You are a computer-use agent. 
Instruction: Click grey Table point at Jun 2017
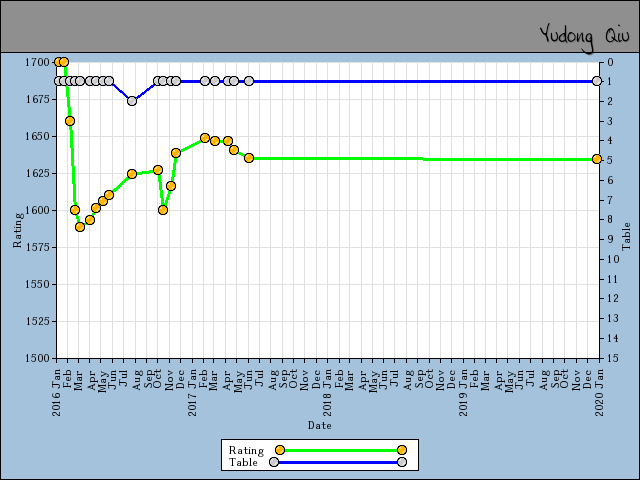click(x=249, y=81)
